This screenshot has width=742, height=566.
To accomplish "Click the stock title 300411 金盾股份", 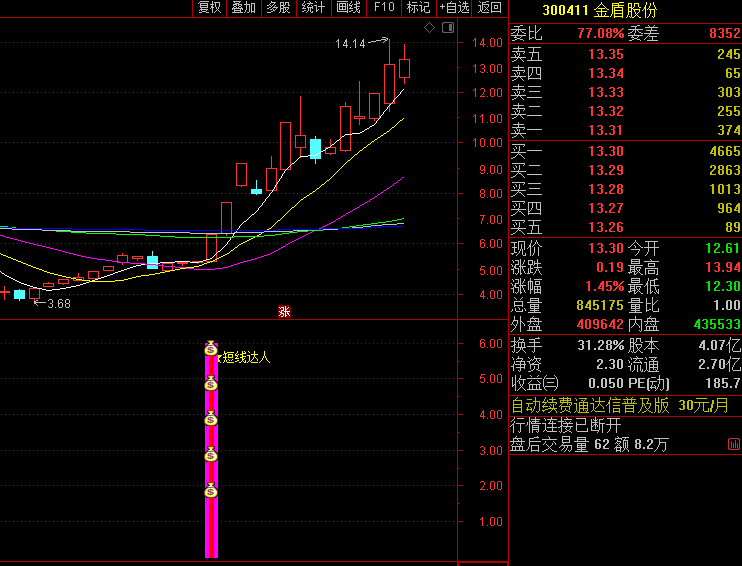I will [x=600, y=10].
